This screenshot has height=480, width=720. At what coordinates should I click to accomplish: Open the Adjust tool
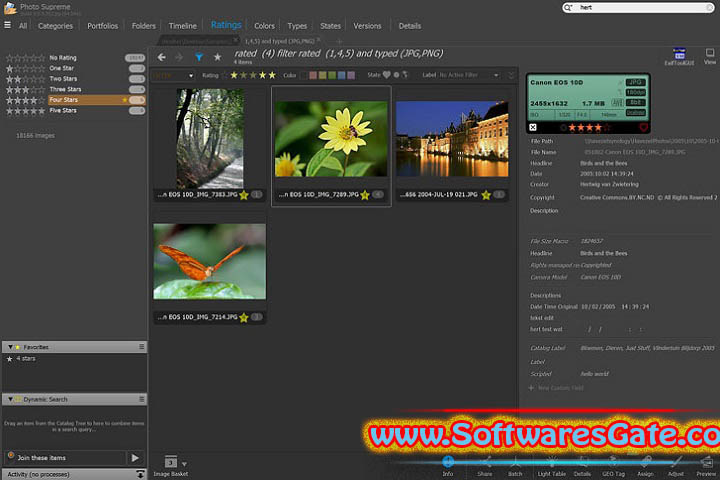point(675,466)
